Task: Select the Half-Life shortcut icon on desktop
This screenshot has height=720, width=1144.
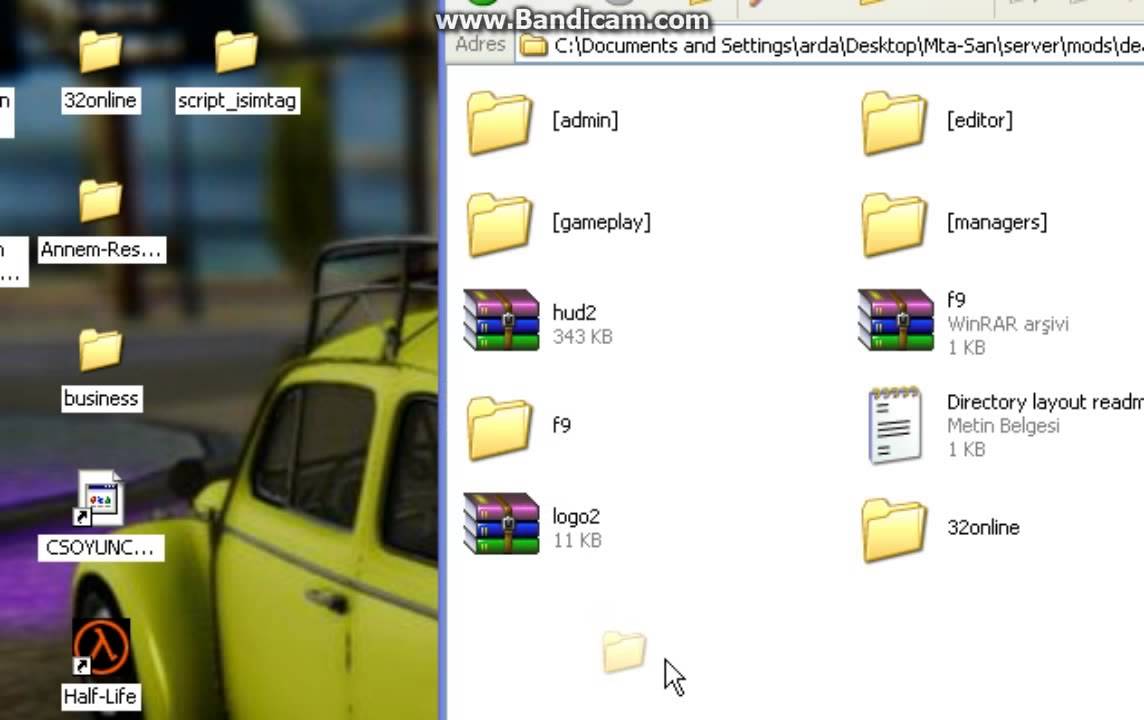Action: coord(101,647)
